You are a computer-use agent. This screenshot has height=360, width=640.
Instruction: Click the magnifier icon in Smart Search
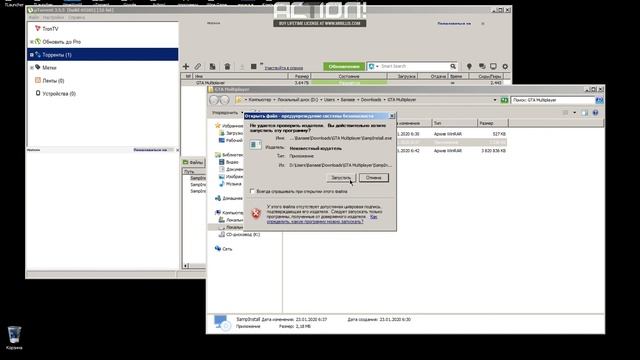(x=453, y=66)
